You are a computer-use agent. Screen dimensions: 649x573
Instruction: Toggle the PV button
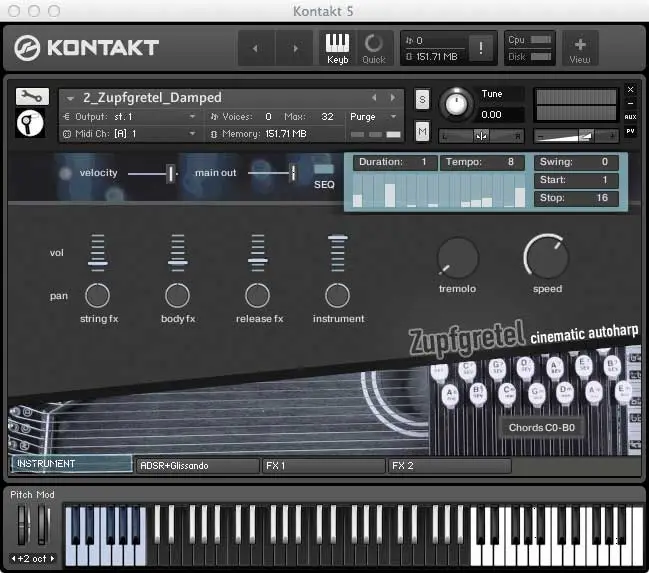coord(630,131)
